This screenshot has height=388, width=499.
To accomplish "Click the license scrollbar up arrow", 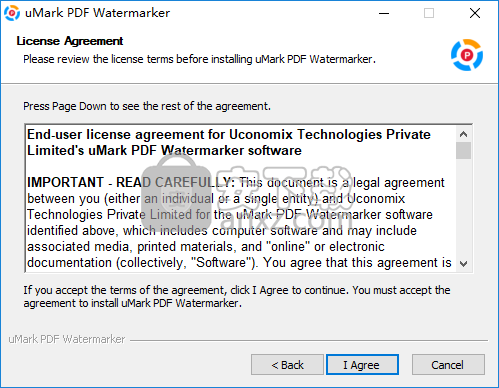I will pos(463,134).
